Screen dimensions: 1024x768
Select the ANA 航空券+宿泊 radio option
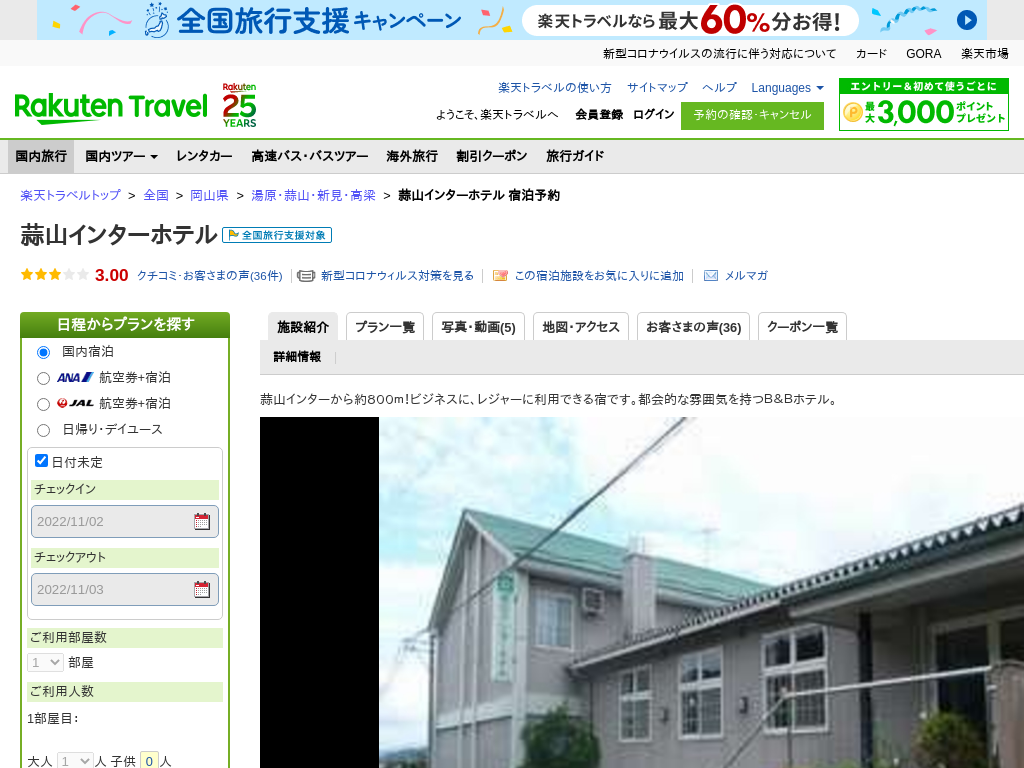pyautogui.click(x=43, y=378)
